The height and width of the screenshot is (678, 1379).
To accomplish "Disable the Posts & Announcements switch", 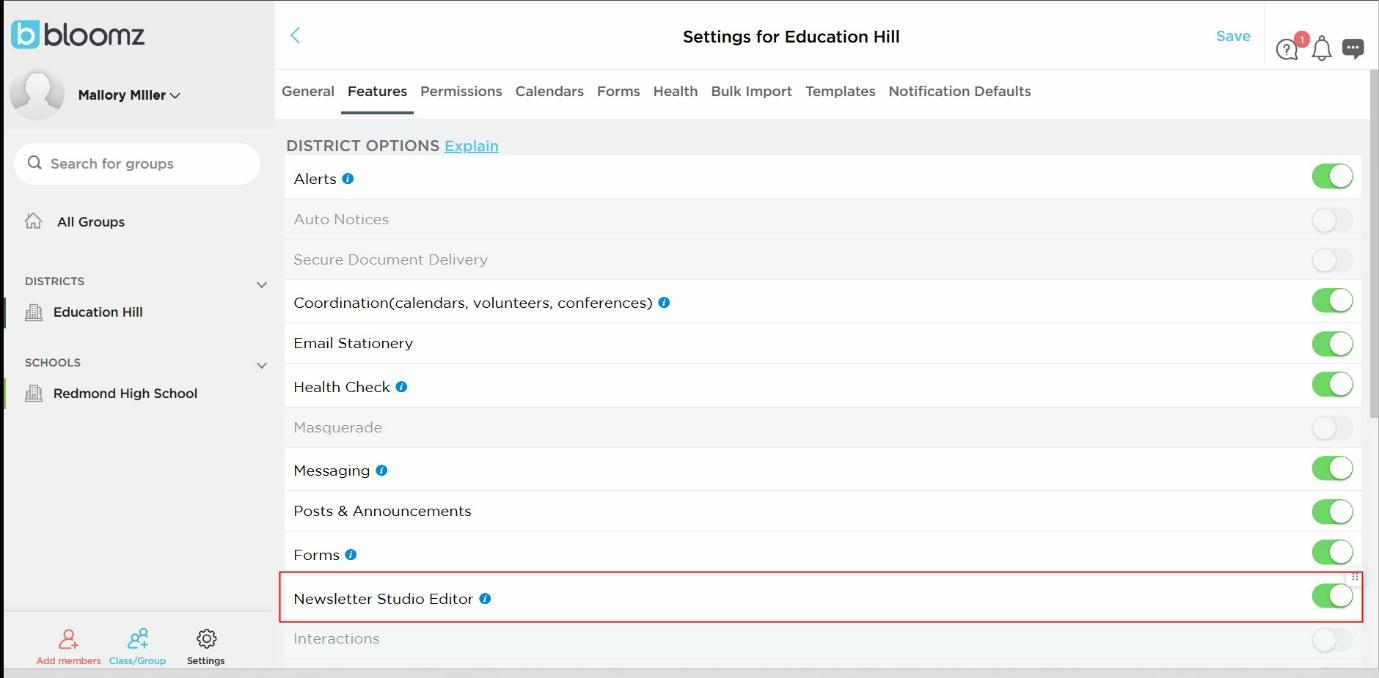I will pos(1332,512).
